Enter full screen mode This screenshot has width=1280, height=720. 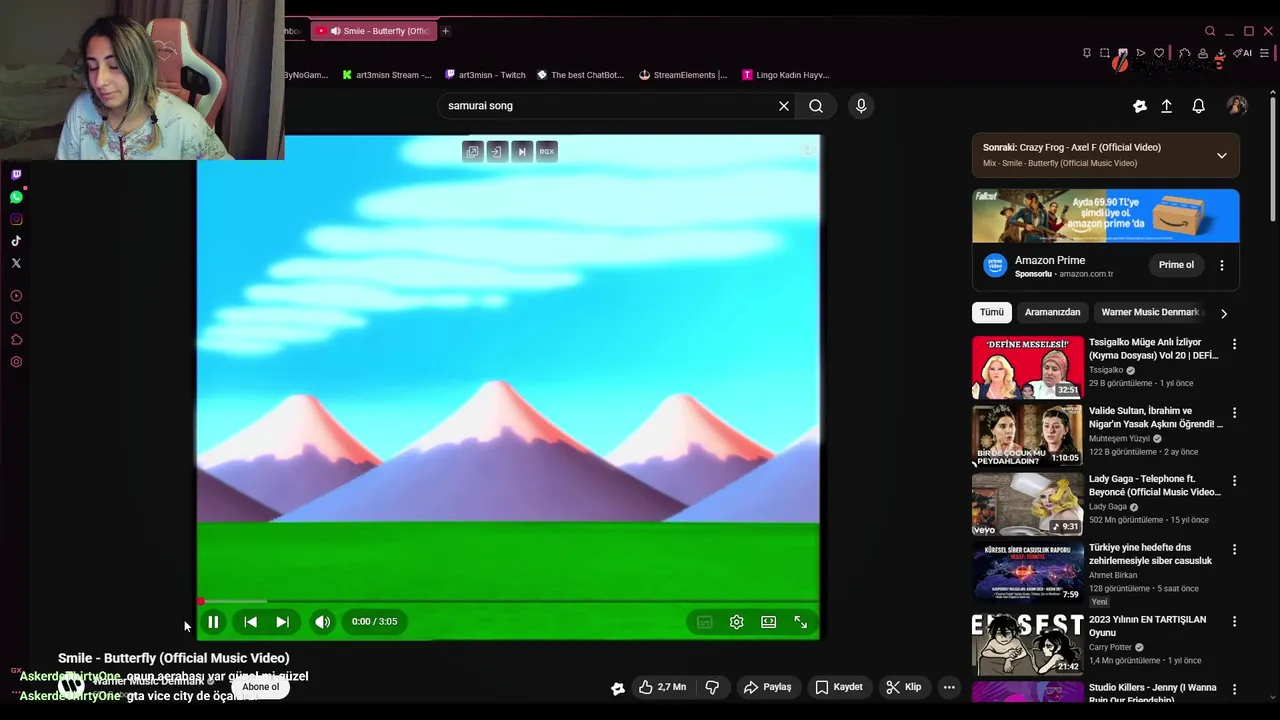coord(801,622)
